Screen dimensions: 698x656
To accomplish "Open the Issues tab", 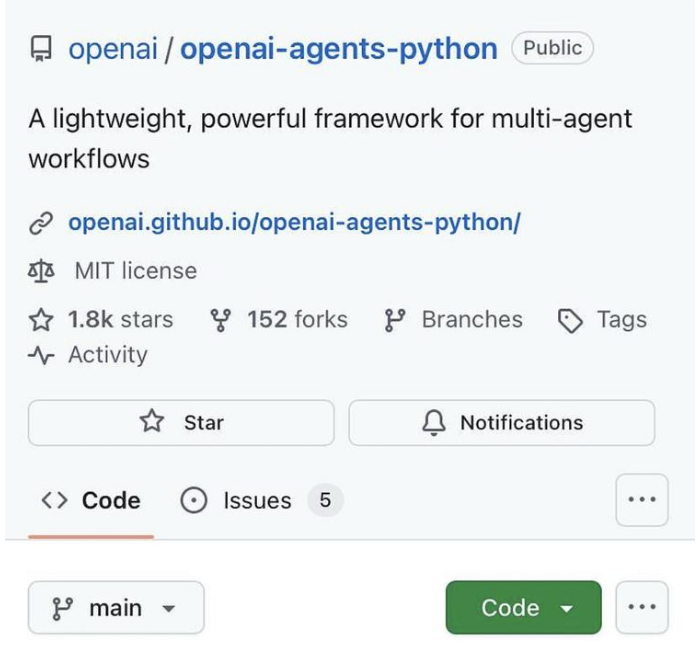I will pos(257,500).
